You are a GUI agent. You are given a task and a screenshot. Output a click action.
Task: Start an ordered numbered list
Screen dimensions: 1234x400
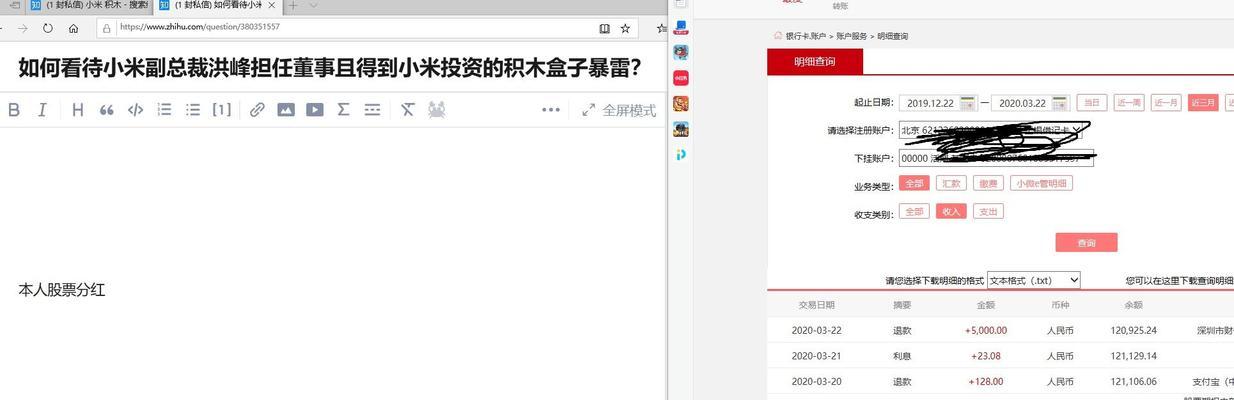[165, 110]
